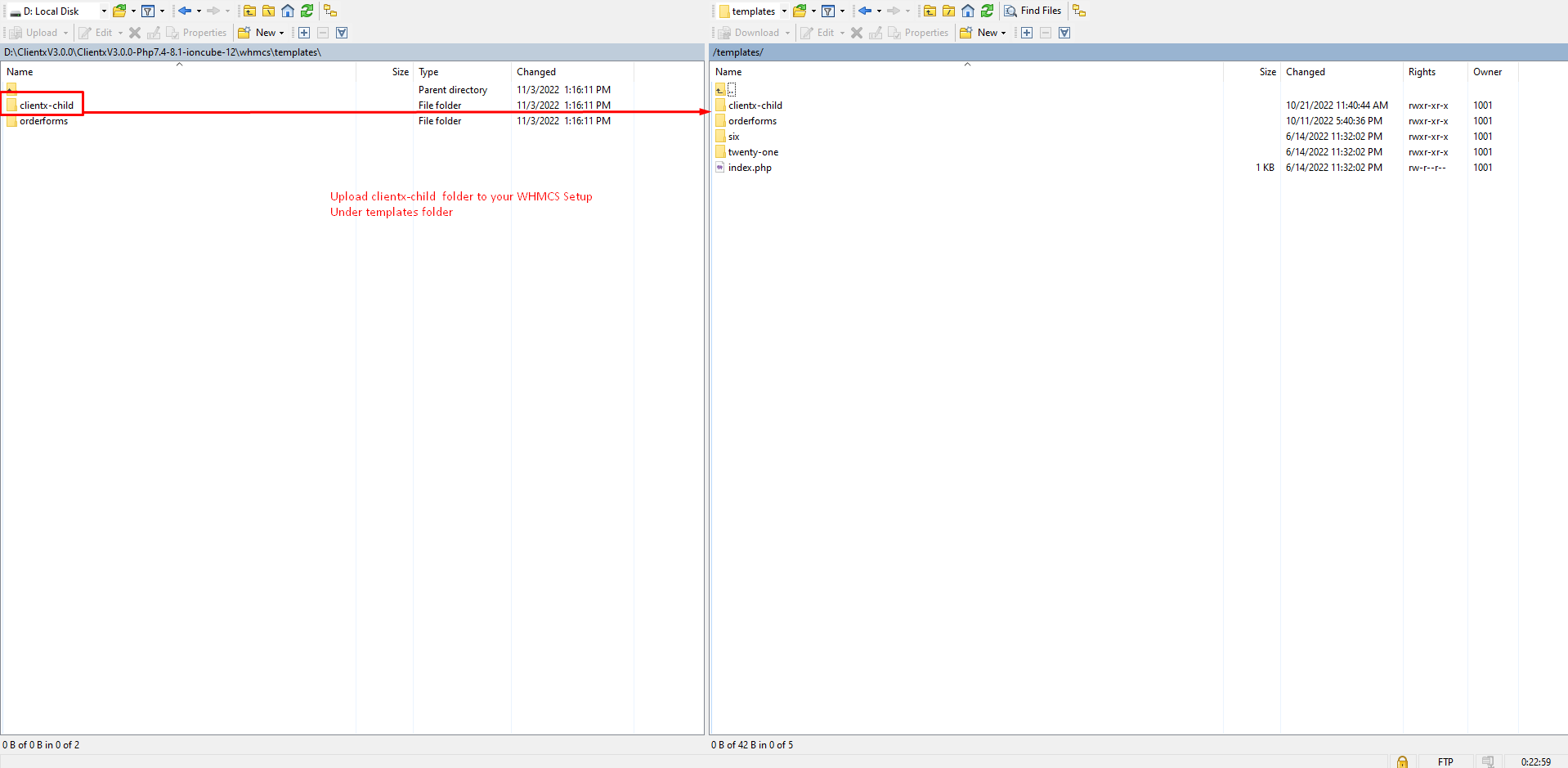This screenshot has width=1568, height=768.
Task: Refresh the local panel directory listing
Action: [x=307, y=11]
